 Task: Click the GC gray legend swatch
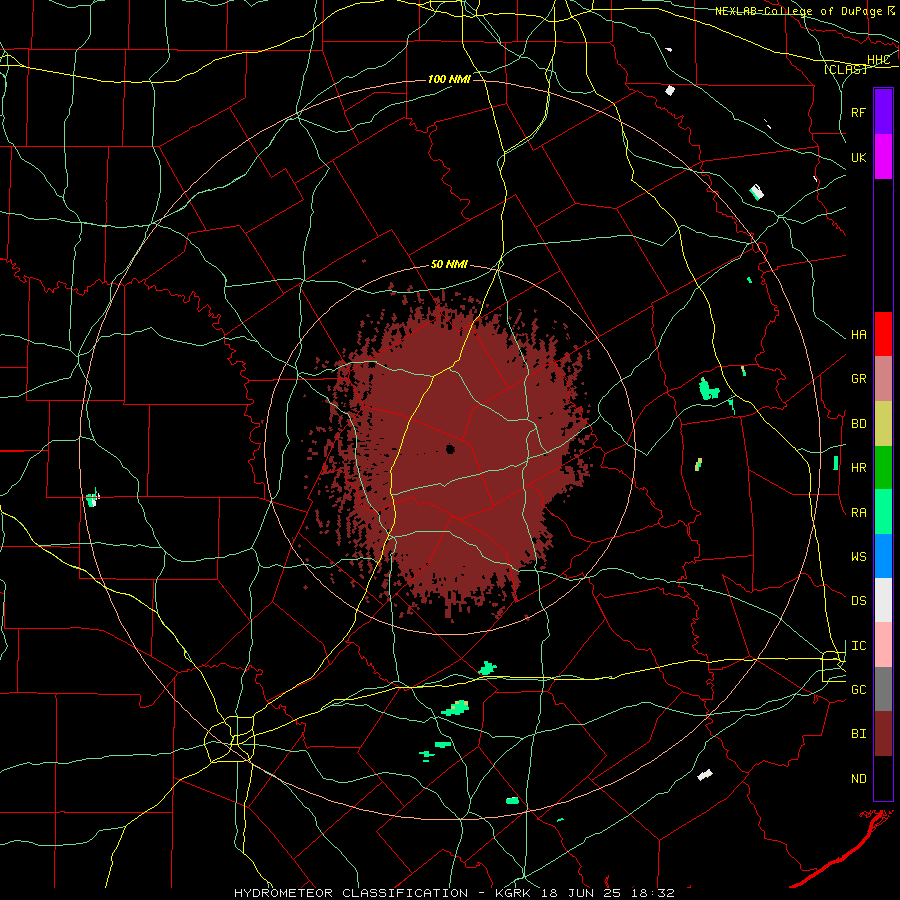[883, 689]
